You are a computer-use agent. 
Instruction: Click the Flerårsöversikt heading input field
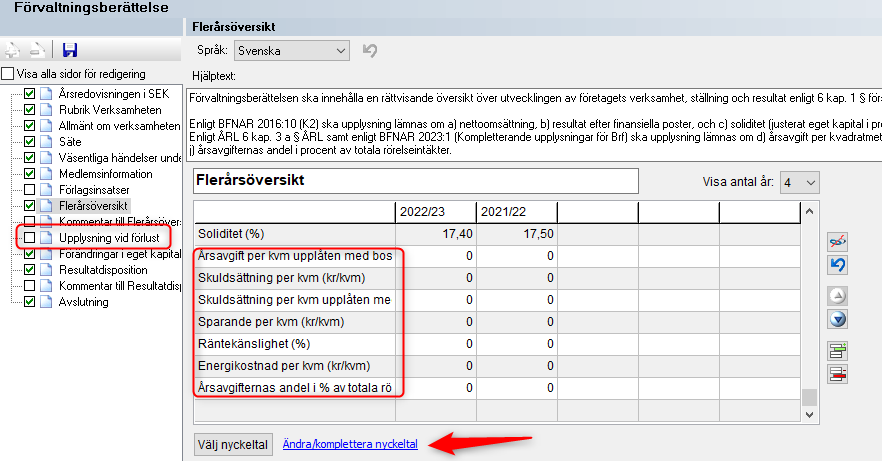tap(416, 181)
